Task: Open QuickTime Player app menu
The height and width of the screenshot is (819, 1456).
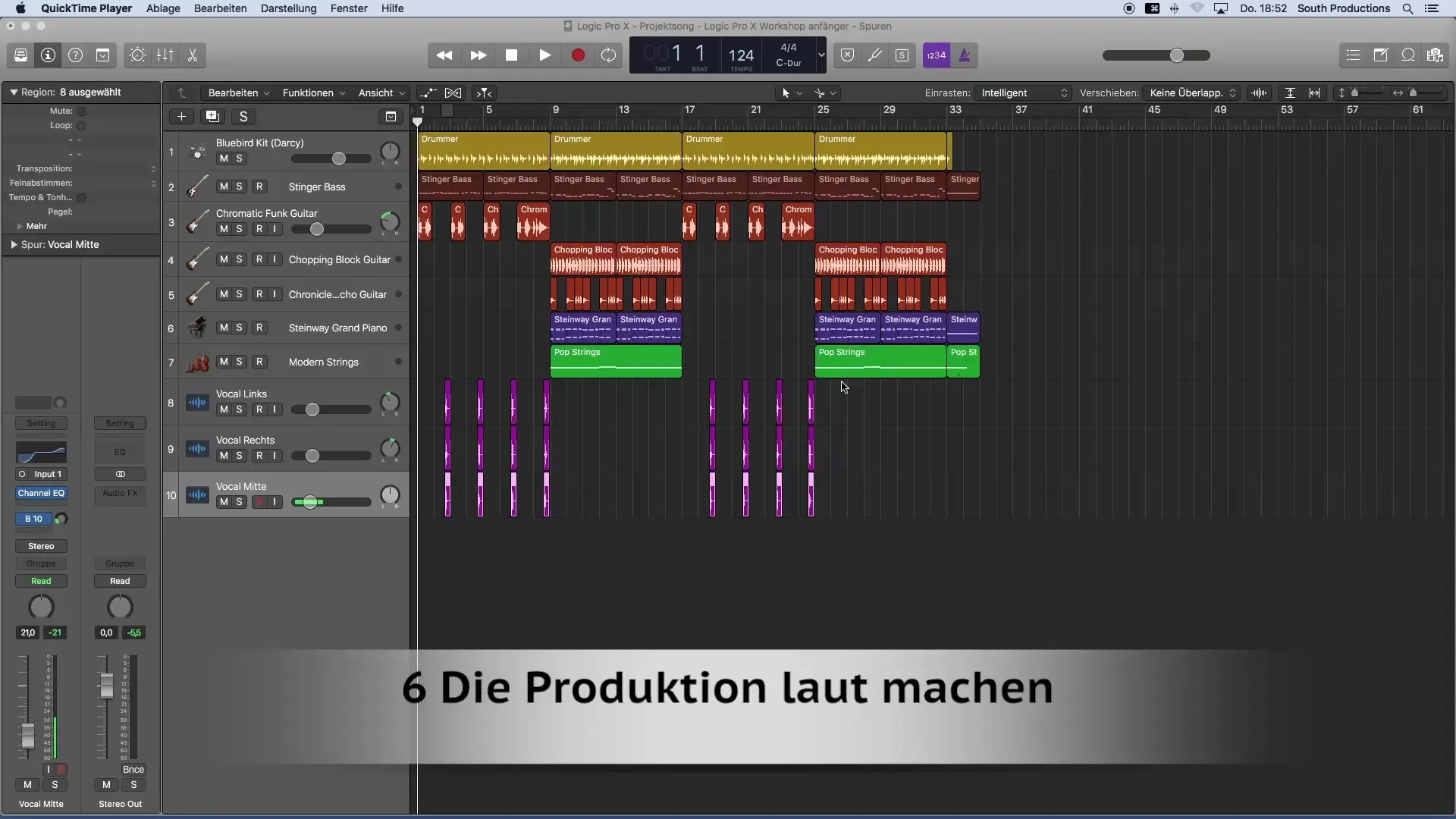Action: (x=86, y=8)
